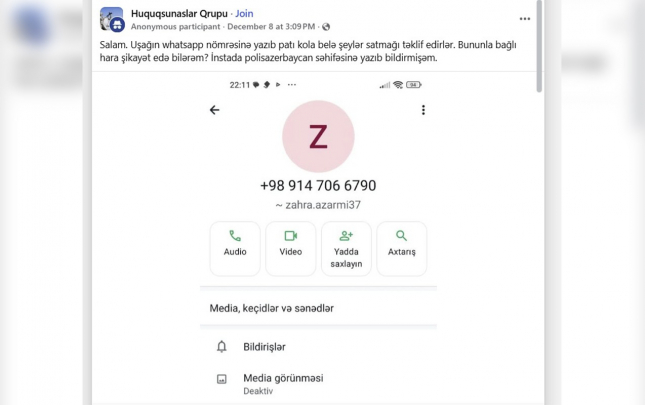This screenshot has width=645, height=405.
Task: Tap the back arrow in WhatsApp contact
Action: click(x=214, y=110)
